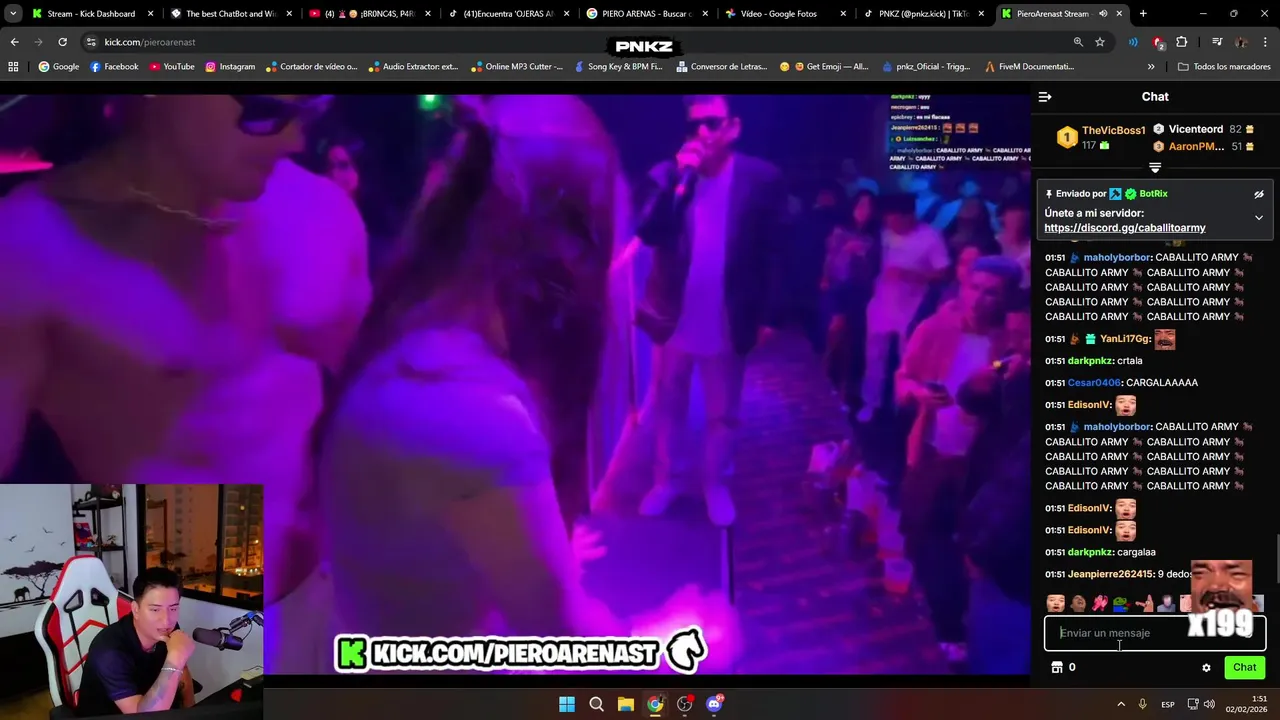Open the zoom magnifier in address bar
1280x720 pixels.
pyautogui.click(x=1078, y=42)
